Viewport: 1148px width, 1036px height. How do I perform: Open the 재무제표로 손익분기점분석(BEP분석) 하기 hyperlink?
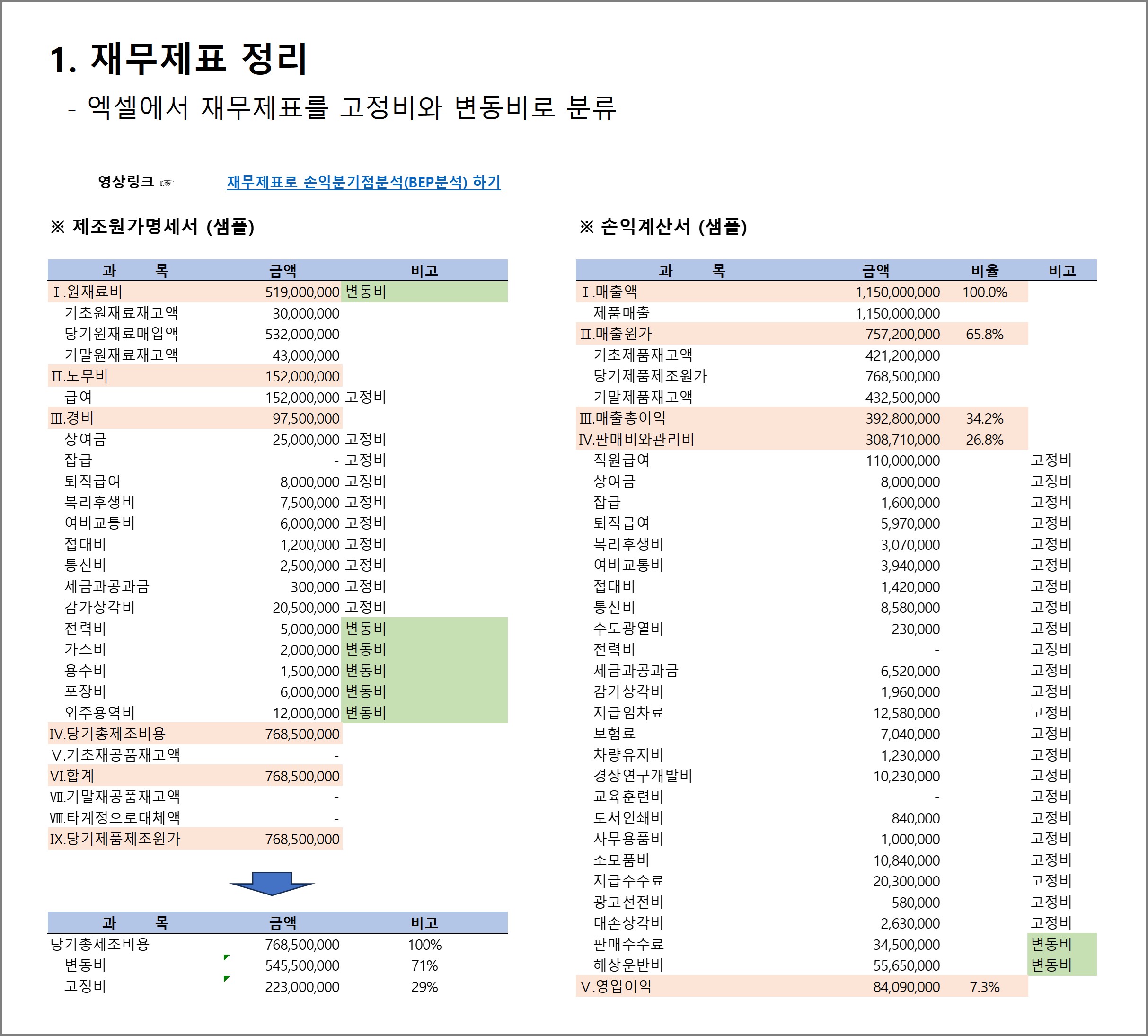pyautogui.click(x=363, y=182)
